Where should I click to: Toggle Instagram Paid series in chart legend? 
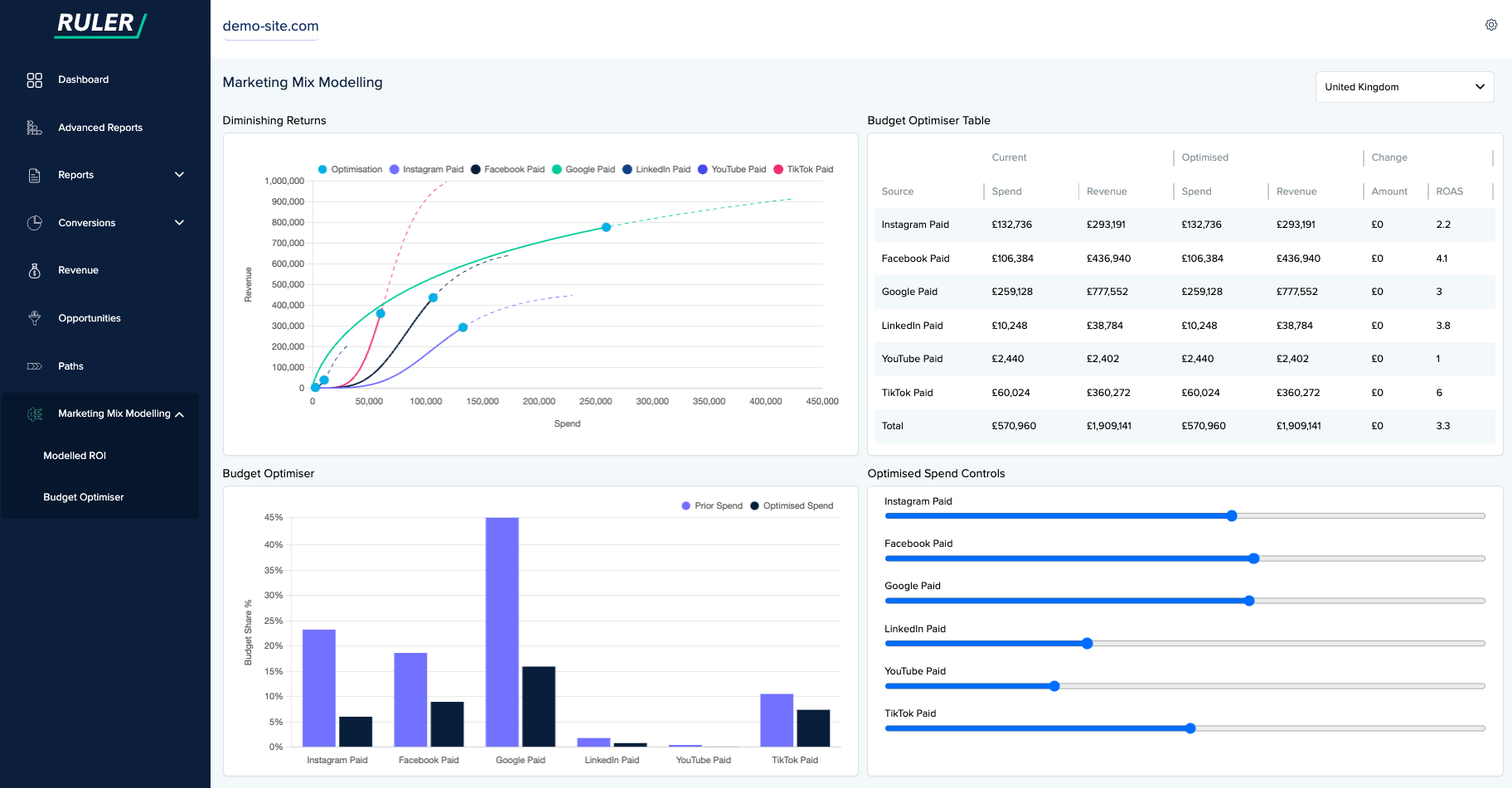(426, 170)
